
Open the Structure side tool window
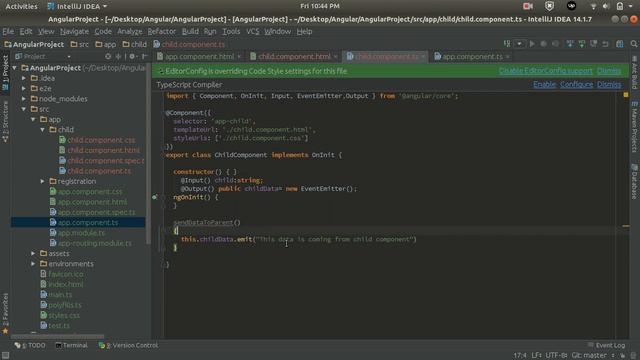pyautogui.click(x=5, y=122)
